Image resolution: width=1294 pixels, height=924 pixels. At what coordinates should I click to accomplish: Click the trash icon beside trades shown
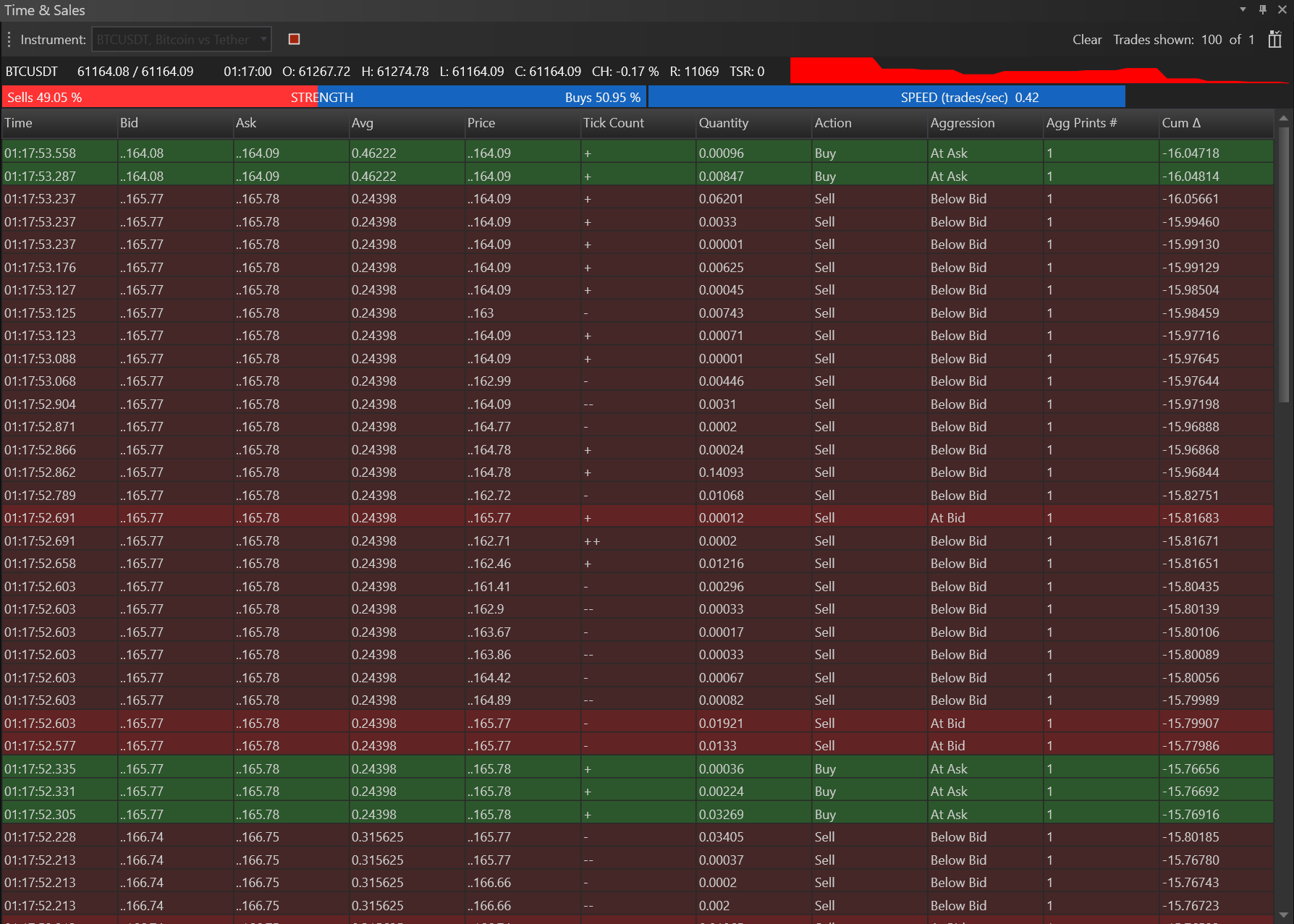tap(1274, 39)
